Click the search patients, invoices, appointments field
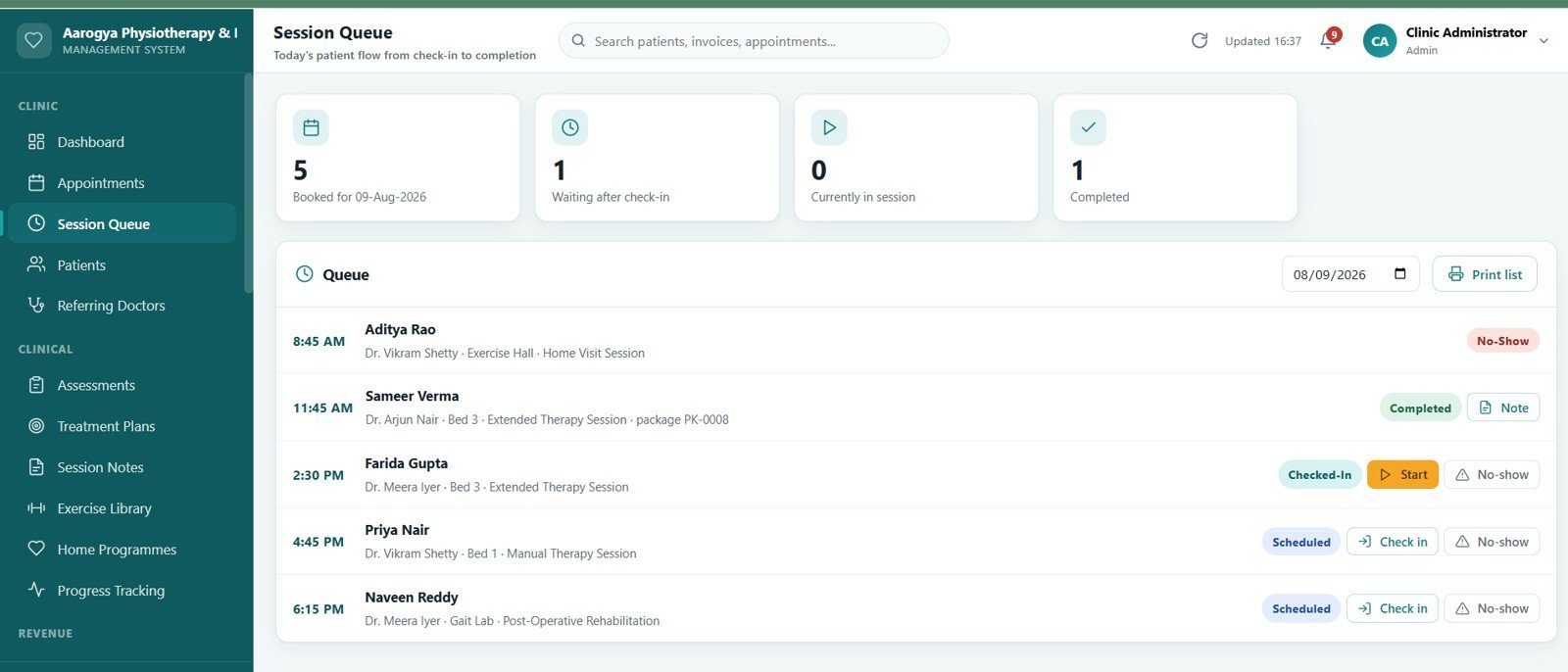Image resolution: width=1568 pixels, height=672 pixels. coord(754,41)
